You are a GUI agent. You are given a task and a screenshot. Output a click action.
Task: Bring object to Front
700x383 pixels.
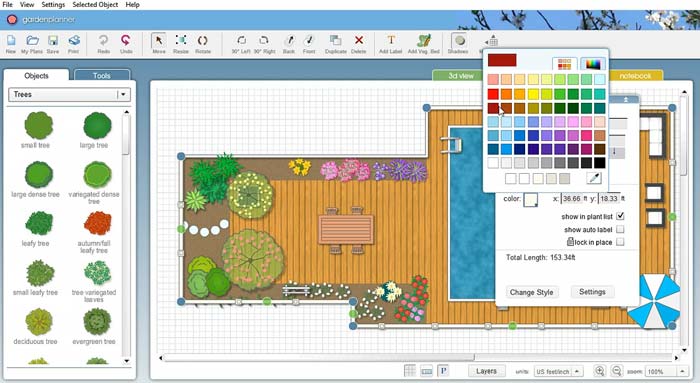[x=309, y=41]
